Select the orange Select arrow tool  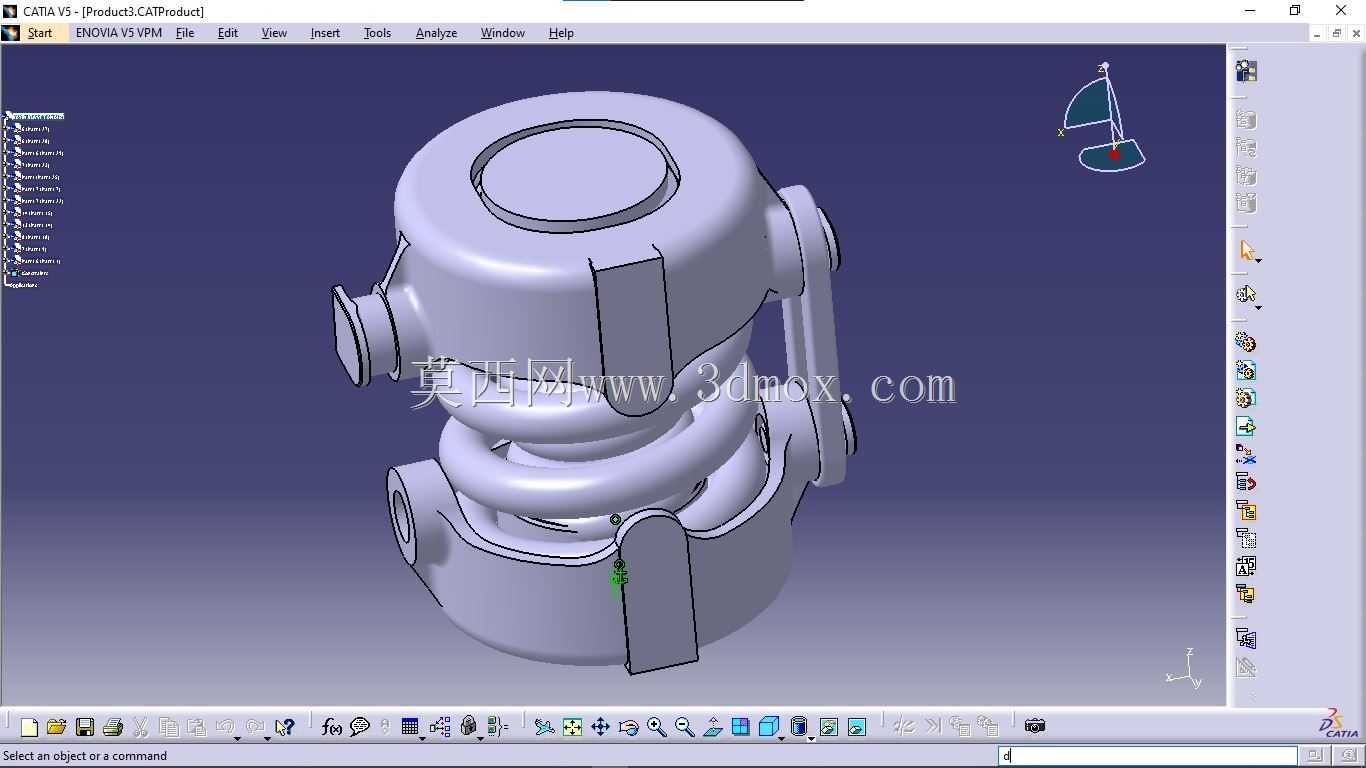1246,250
